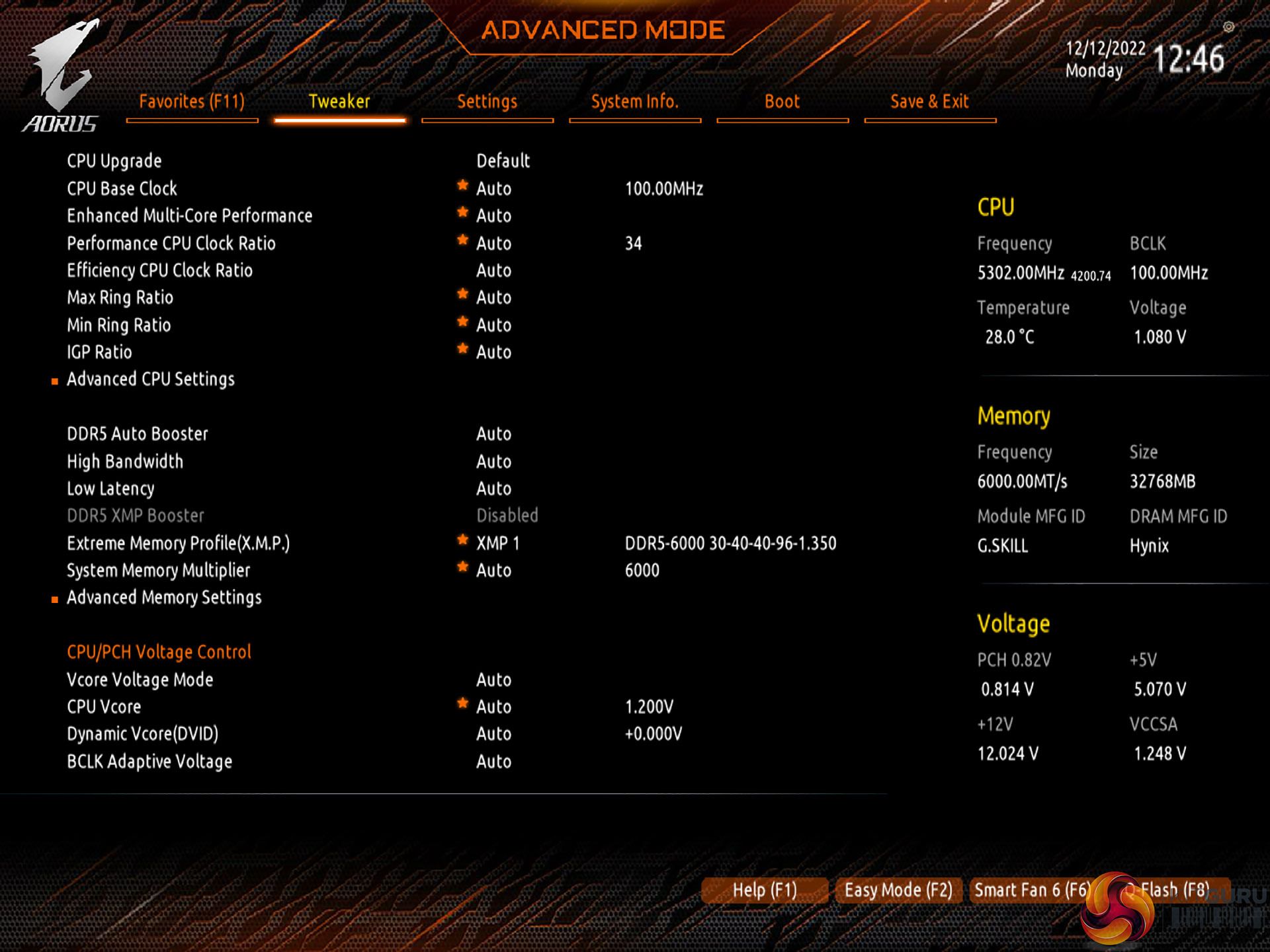Switch to the Settings tab
The height and width of the screenshot is (952, 1270).
(x=487, y=102)
